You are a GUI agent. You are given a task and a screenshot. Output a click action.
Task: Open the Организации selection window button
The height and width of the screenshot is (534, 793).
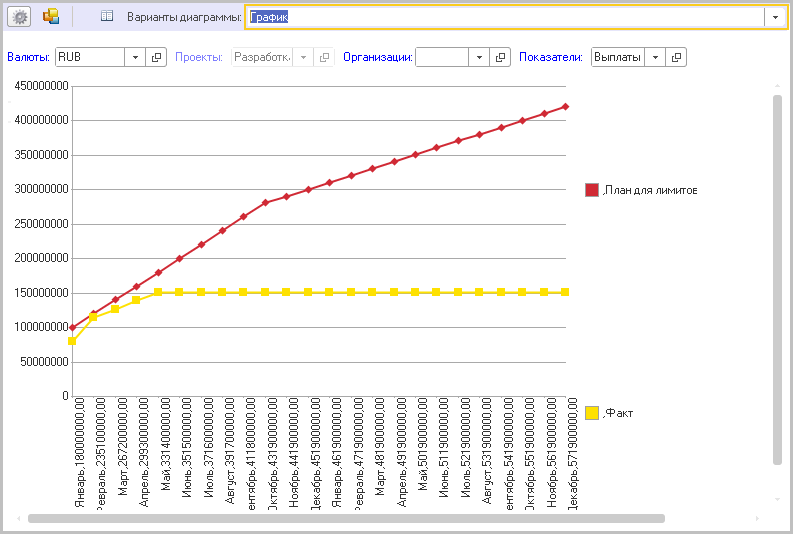click(501, 58)
